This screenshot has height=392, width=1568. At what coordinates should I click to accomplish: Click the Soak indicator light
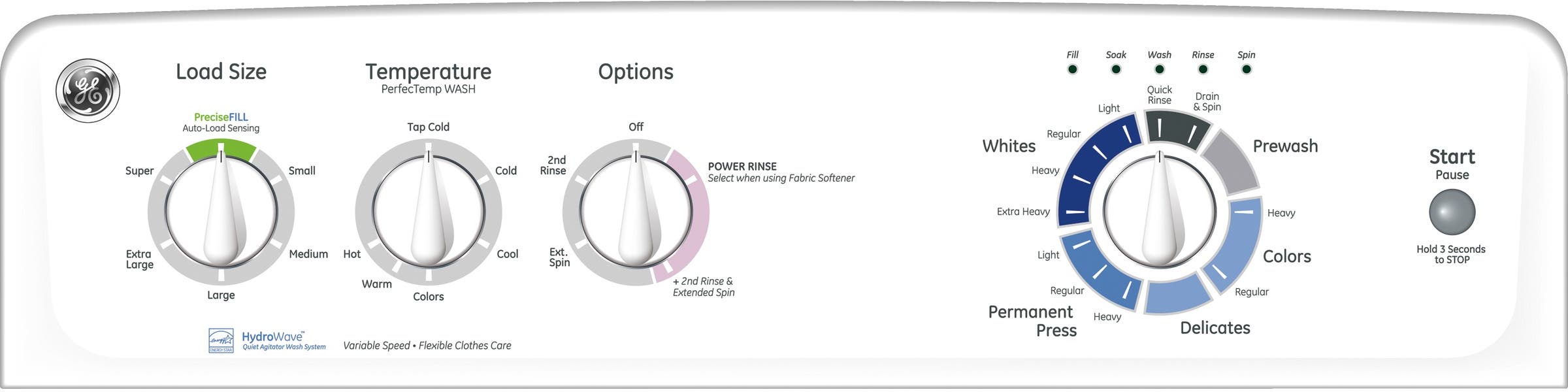click(1116, 69)
